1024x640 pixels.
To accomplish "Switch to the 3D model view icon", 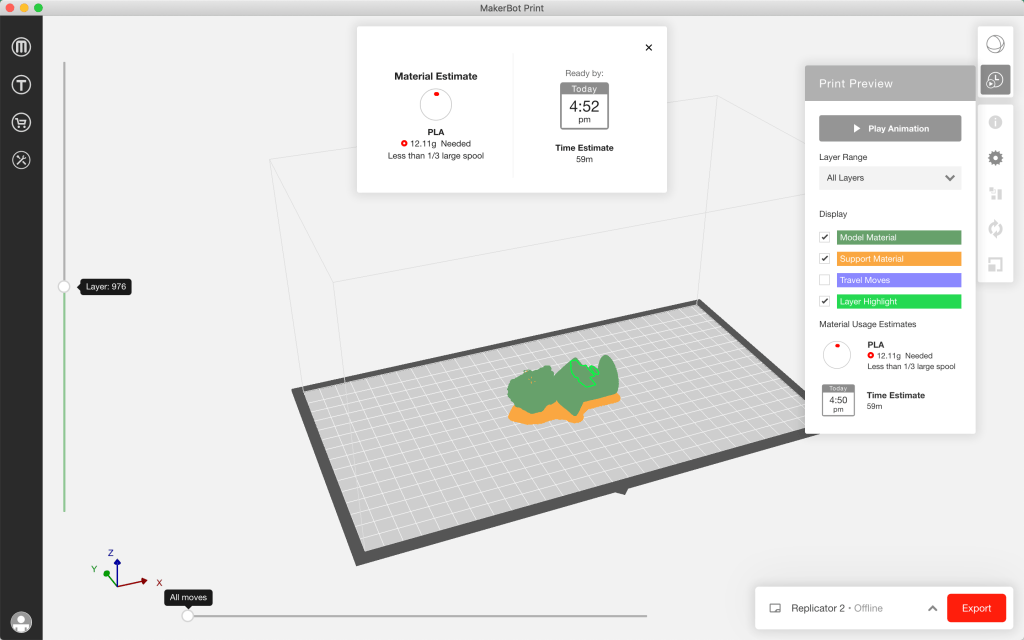I will point(994,45).
